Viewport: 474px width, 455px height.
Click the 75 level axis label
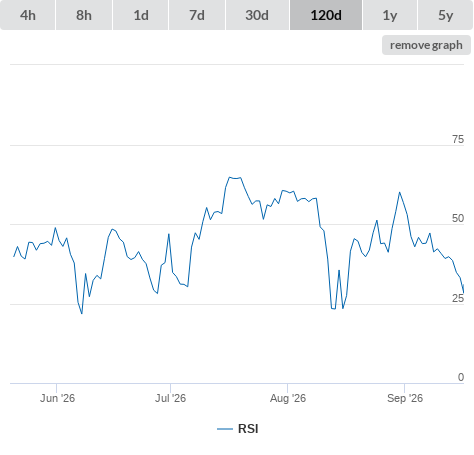458,139
